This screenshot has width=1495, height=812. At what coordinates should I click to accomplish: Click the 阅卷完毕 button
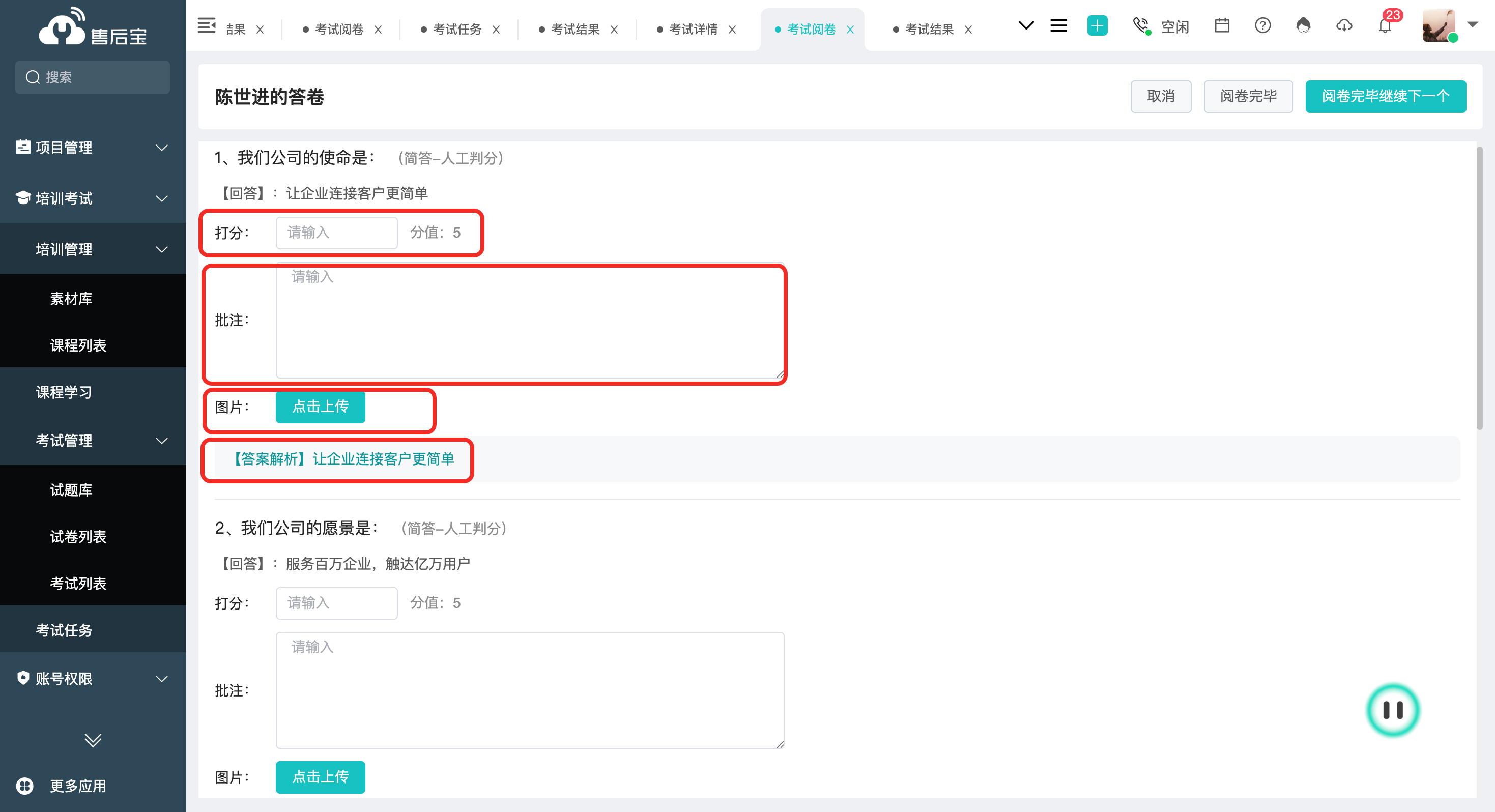1248,96
